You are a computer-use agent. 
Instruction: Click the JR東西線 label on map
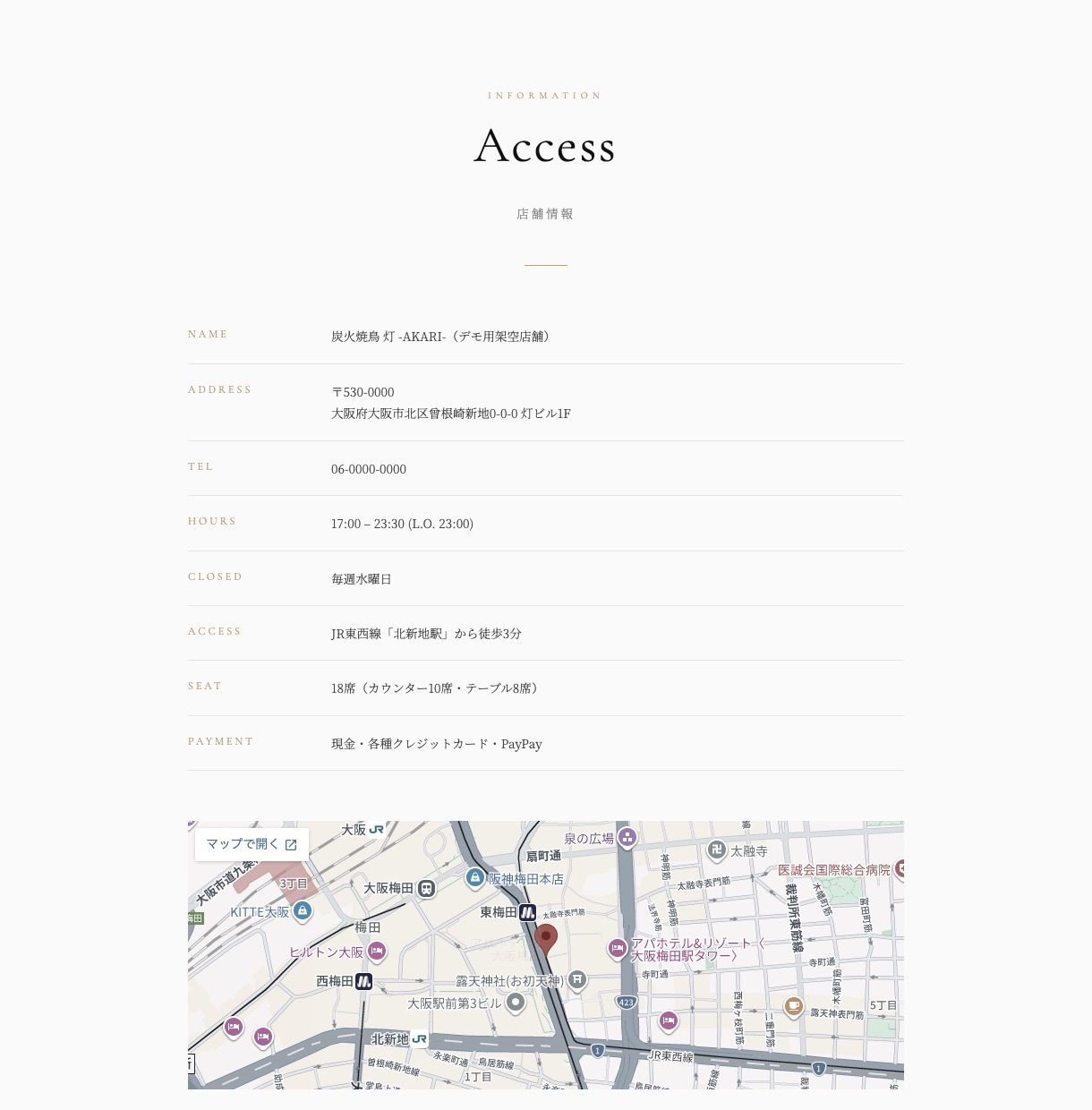pyautogui.click(x=671, y=1056)
